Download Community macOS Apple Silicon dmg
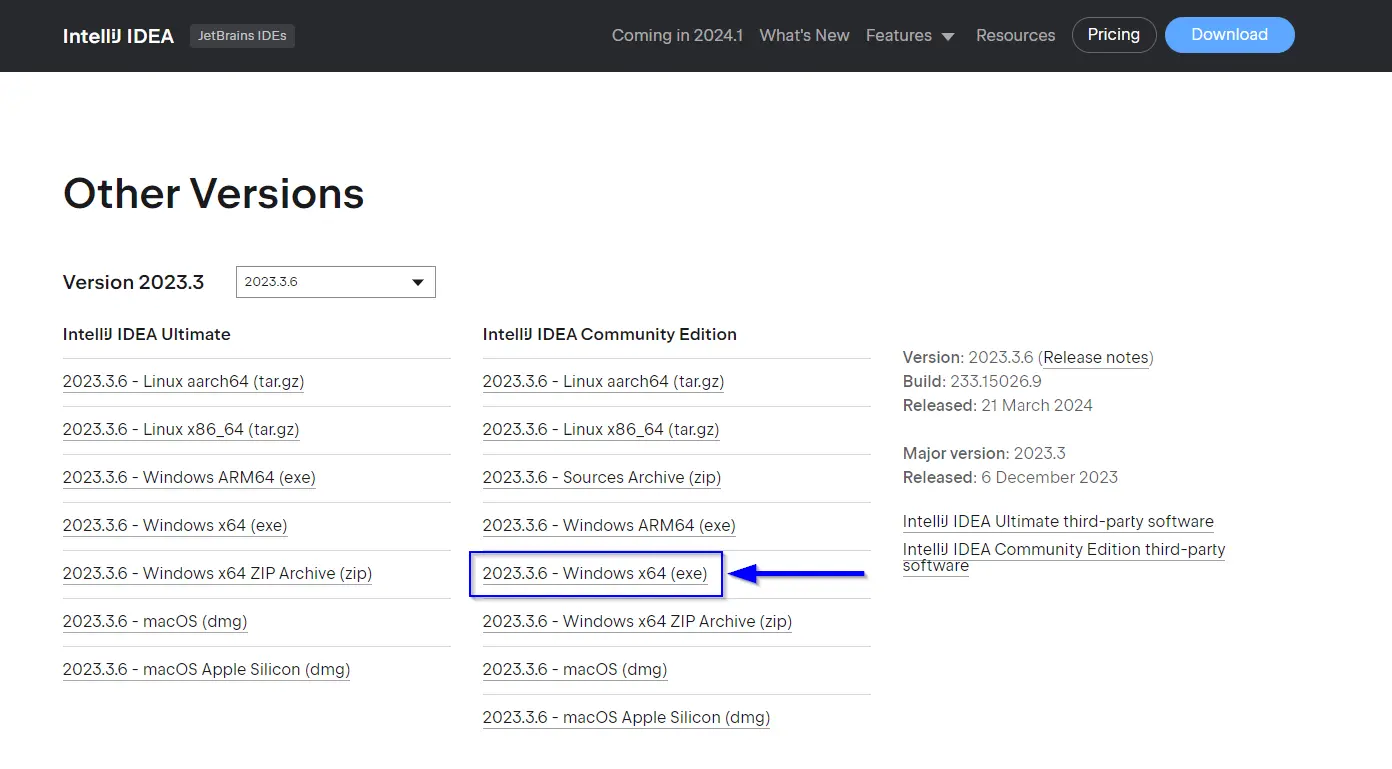The height and width of the screenshot is (769, 1392). pos(626,717)
